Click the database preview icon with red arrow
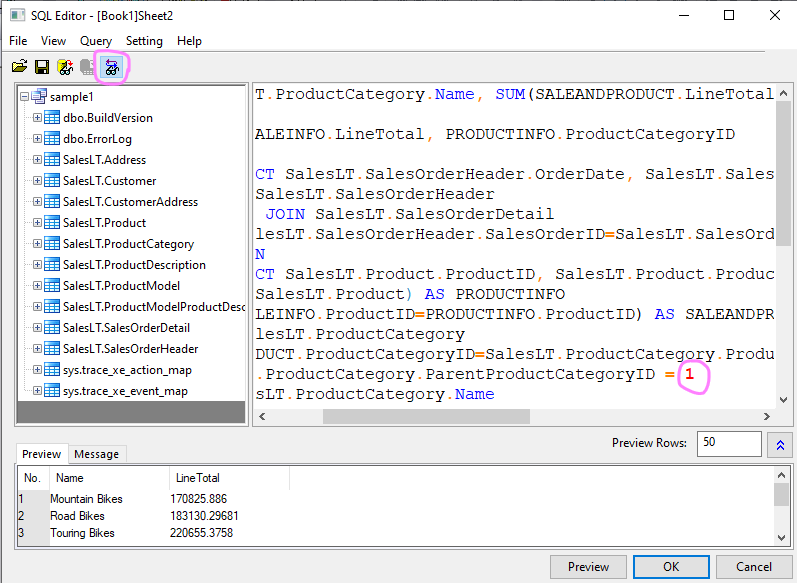Image resolution: width=797 pixels, height=583 pixels. coord(65,67)
